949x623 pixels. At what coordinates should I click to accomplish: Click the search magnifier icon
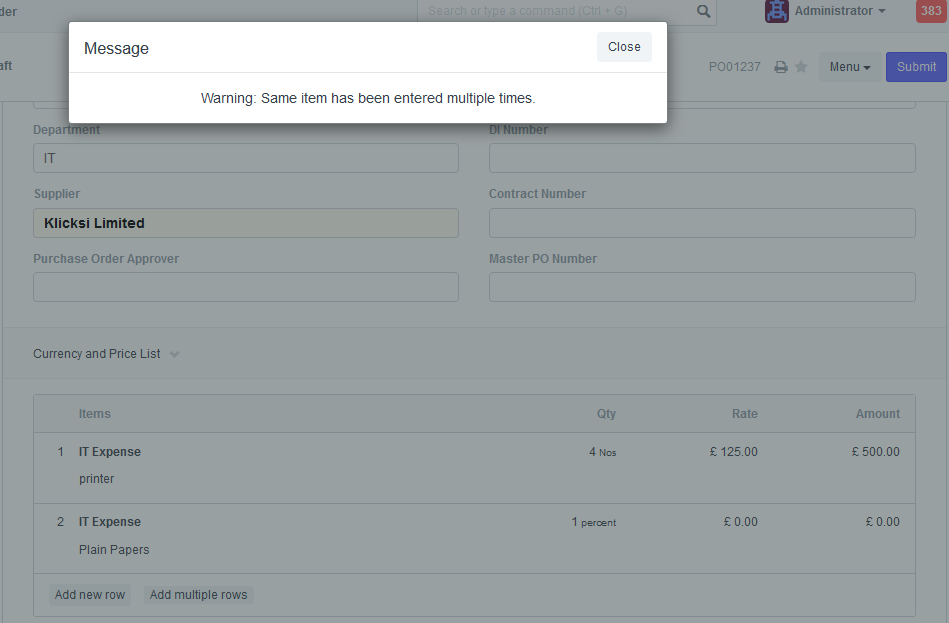tap(703, 11)
